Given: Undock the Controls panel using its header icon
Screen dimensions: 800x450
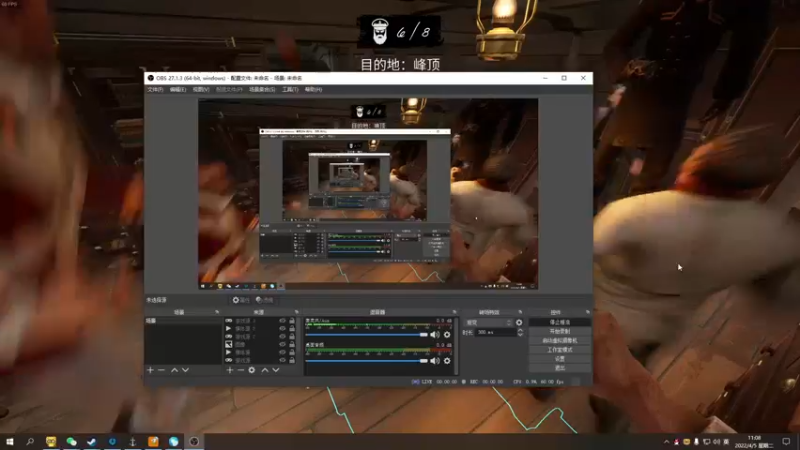Looking at the screenshot, I should click(x=588, y=312).
